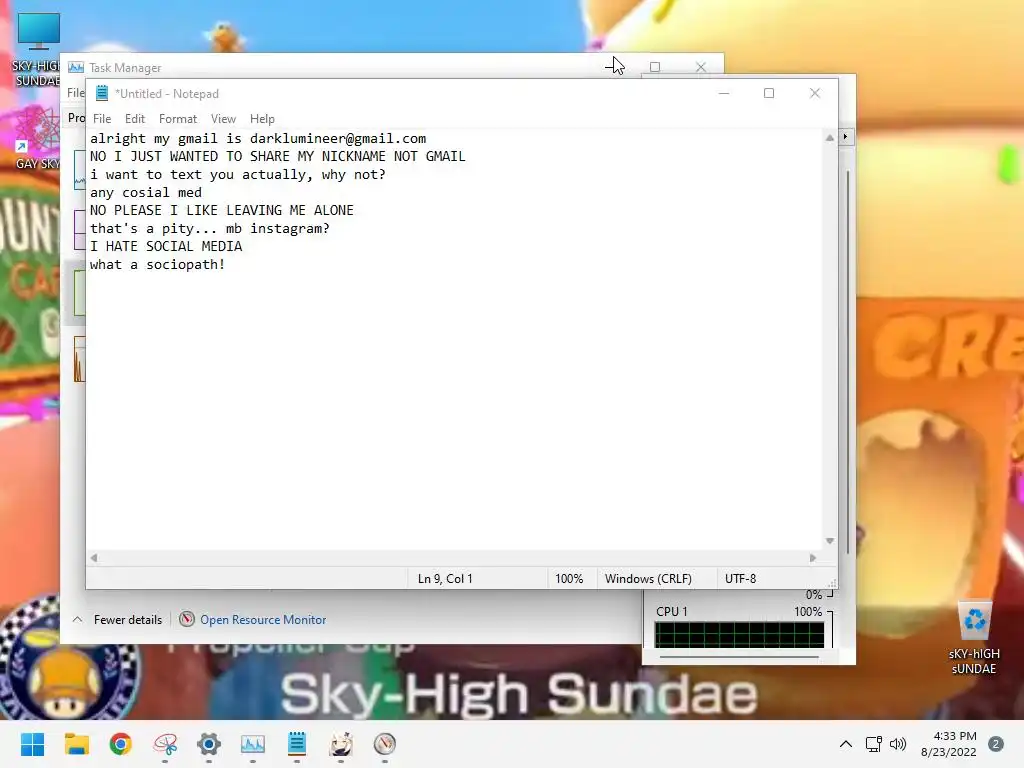The width and height of the screenshot is (1024, 768).
Task: Open the volume speaker icon
Action: pos(898,744)
